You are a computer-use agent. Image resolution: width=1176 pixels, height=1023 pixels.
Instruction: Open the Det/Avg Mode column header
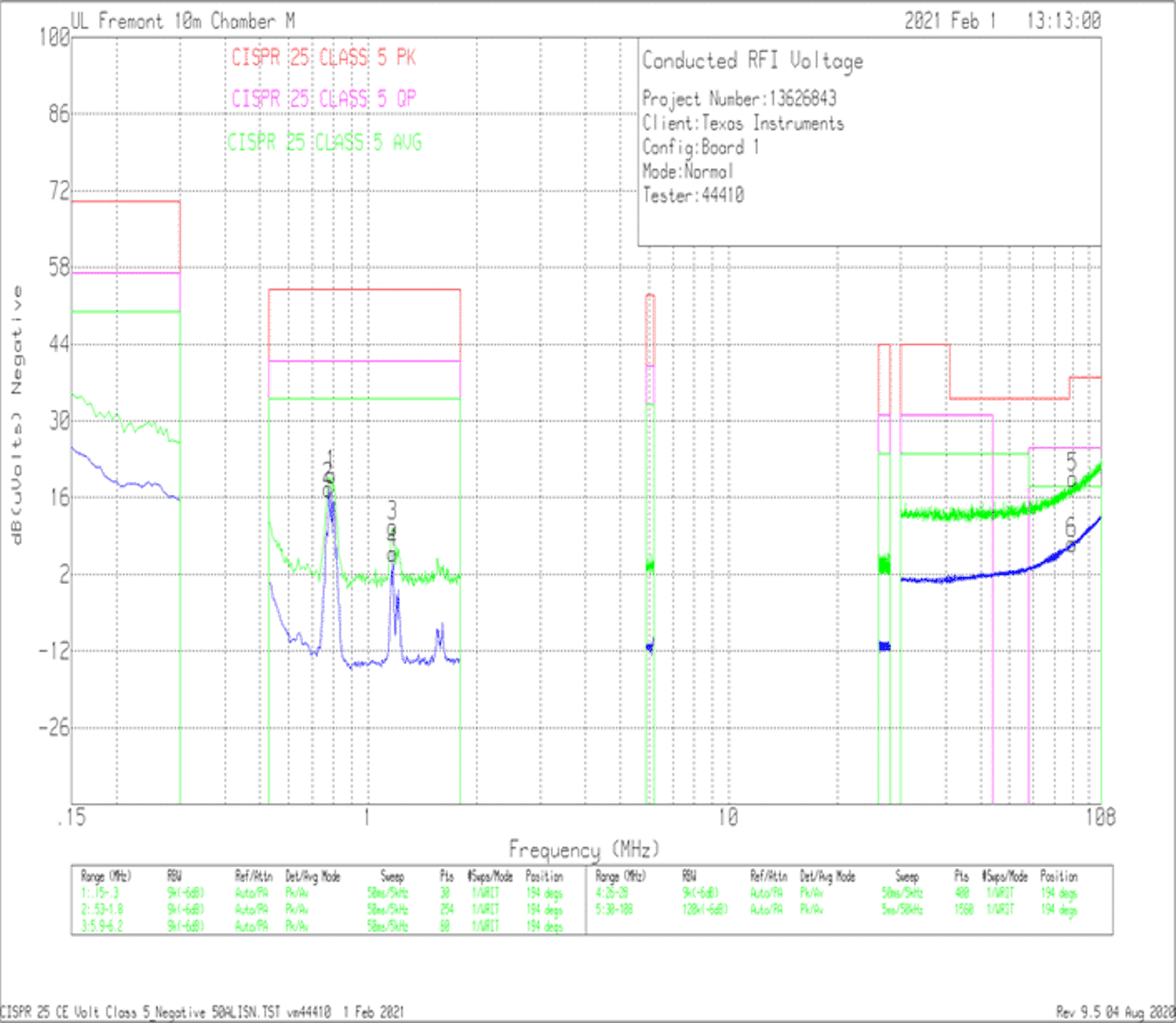[x=311, y=876]
